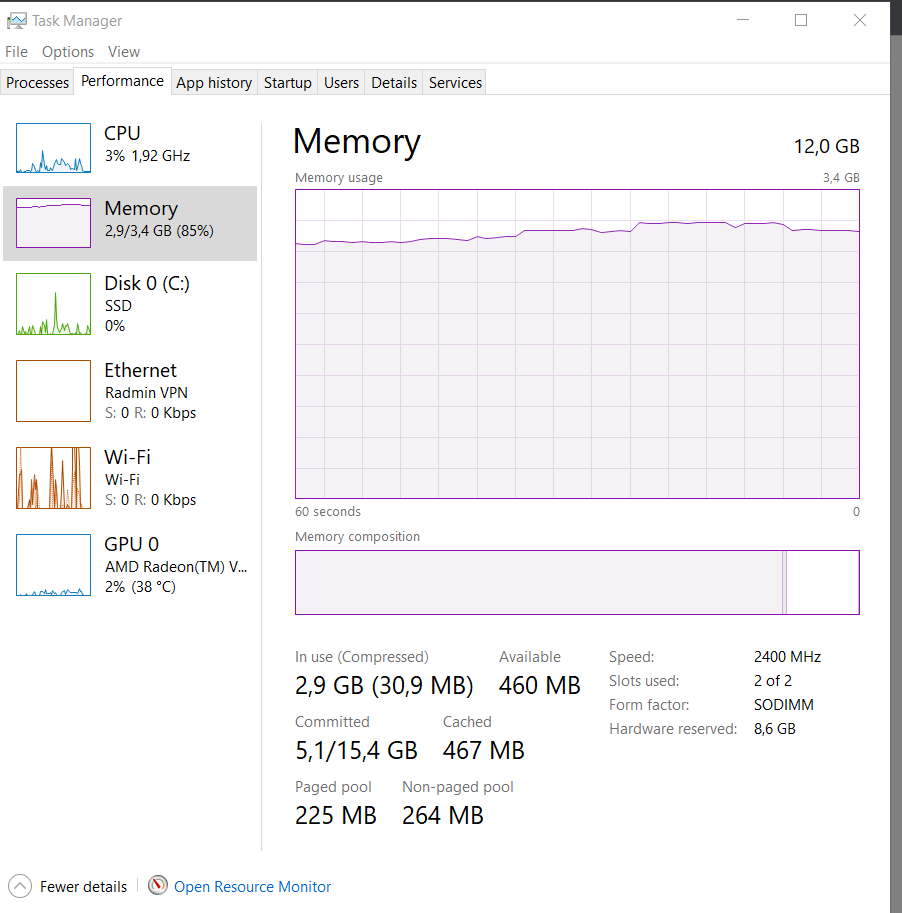Click the Task Manager title bar icon

(16, 21)
